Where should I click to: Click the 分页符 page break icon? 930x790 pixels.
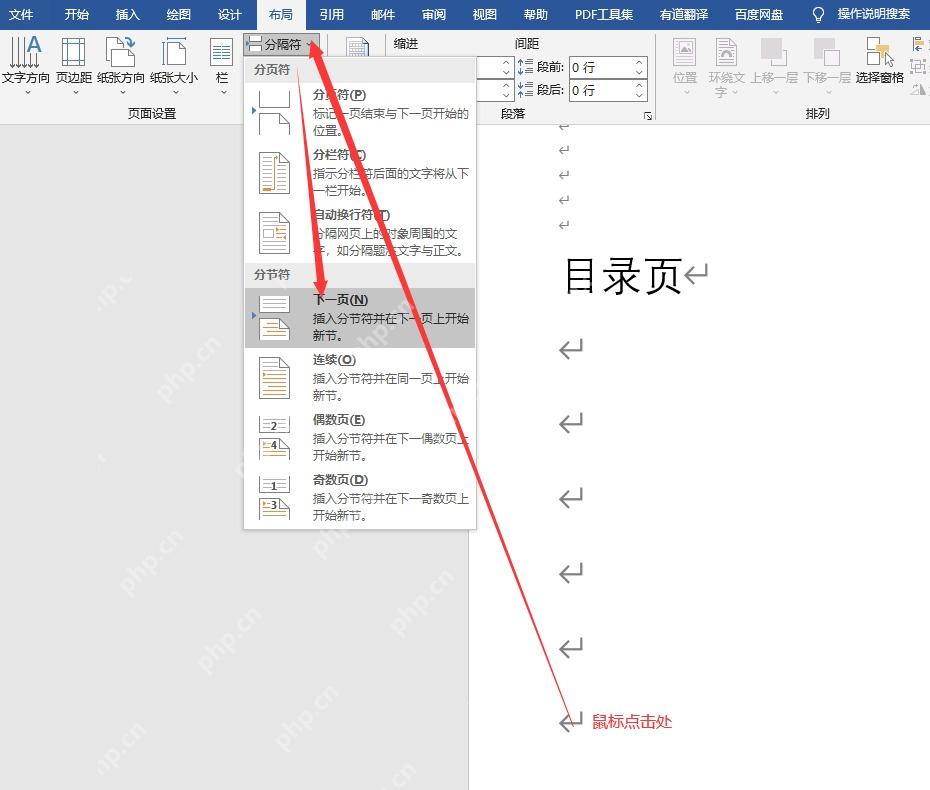tap(275, 113)
